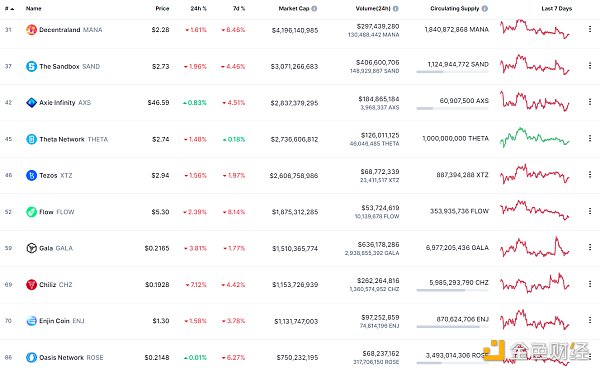The image size is (600, 372).
Task: Open three-dot menu for Theta Network row
Action: 590,138
